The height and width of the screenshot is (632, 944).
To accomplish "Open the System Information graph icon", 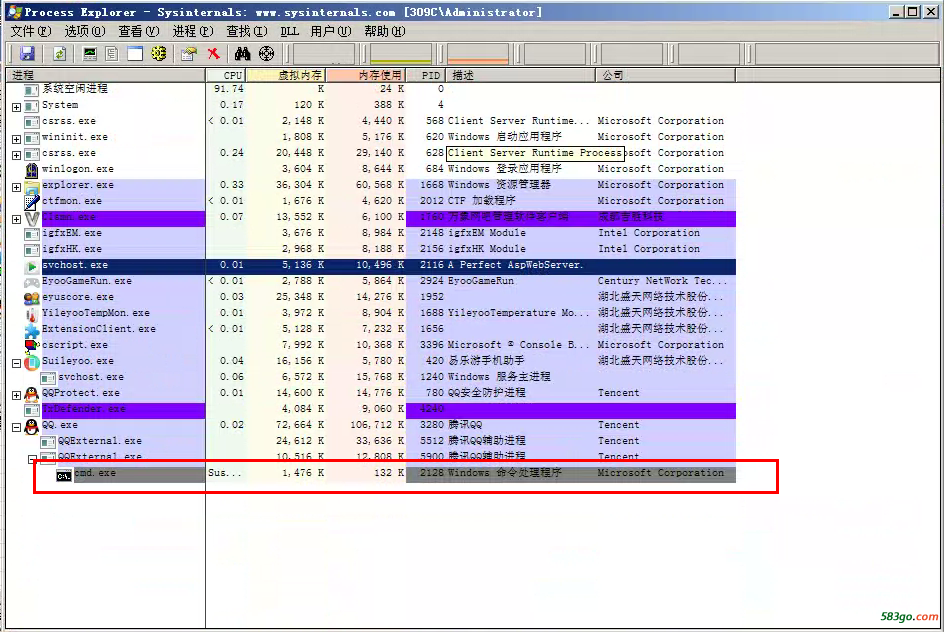I will [90, 54].
